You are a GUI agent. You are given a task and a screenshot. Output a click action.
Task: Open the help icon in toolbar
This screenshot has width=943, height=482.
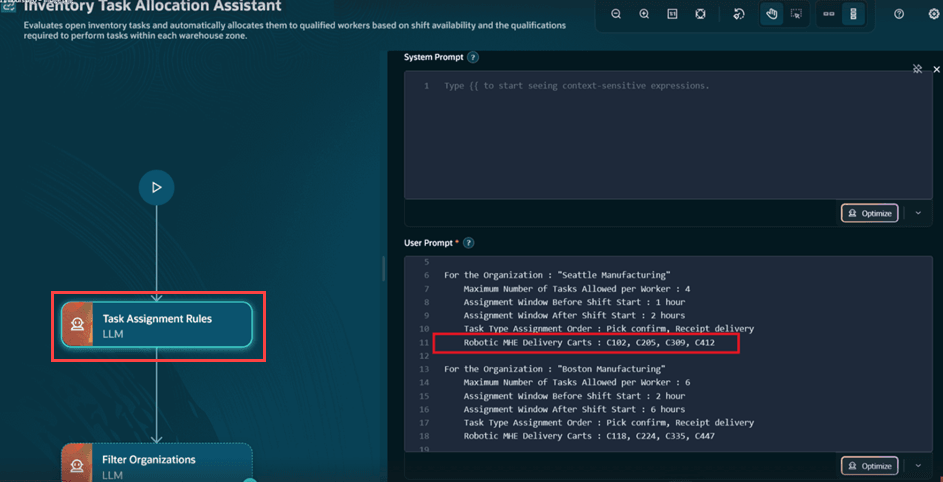click(x=899, y=14)
